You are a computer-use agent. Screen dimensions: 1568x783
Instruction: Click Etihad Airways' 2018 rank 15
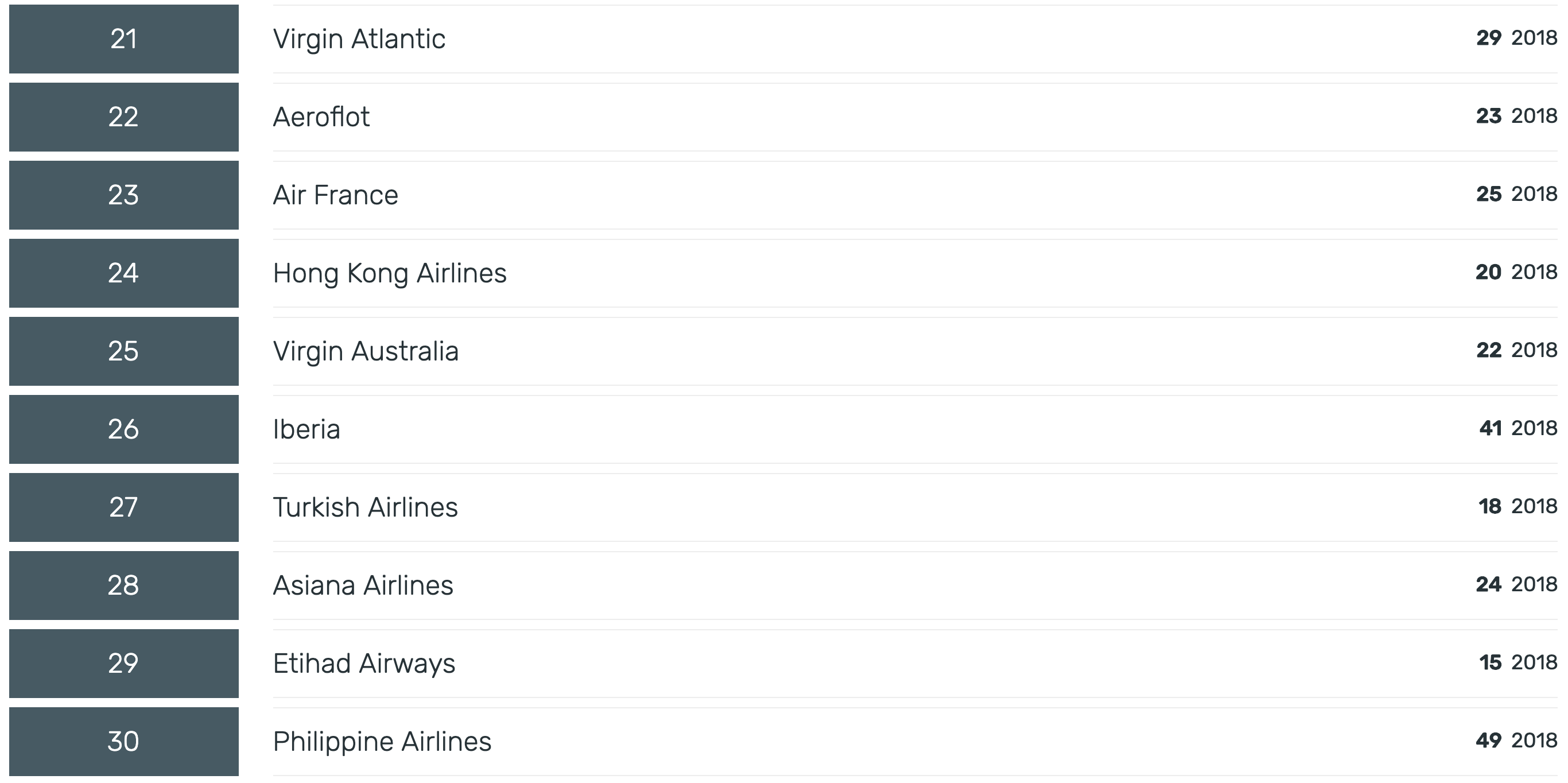1490,662
